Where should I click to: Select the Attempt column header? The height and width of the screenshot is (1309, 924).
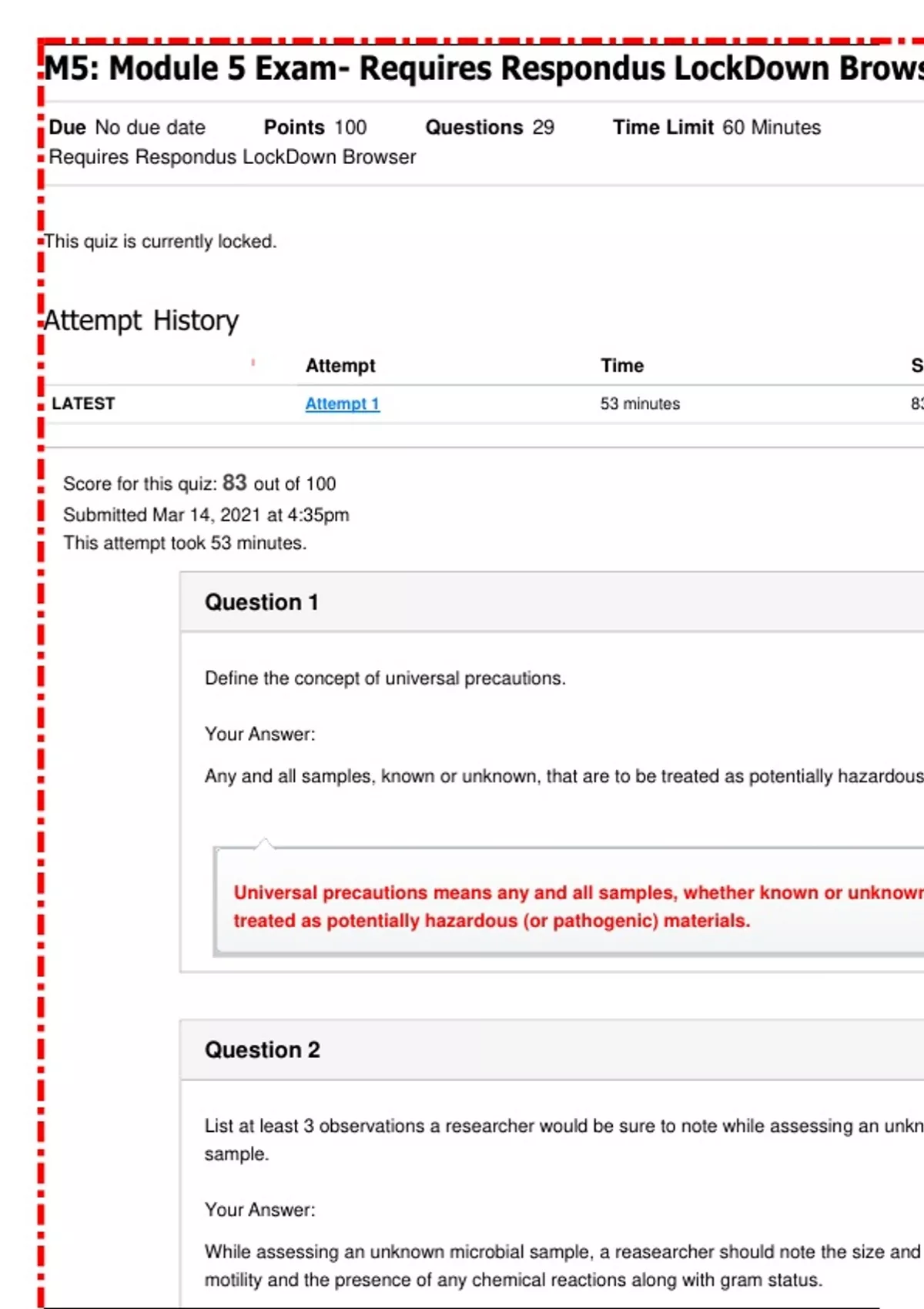coord(340,366)
